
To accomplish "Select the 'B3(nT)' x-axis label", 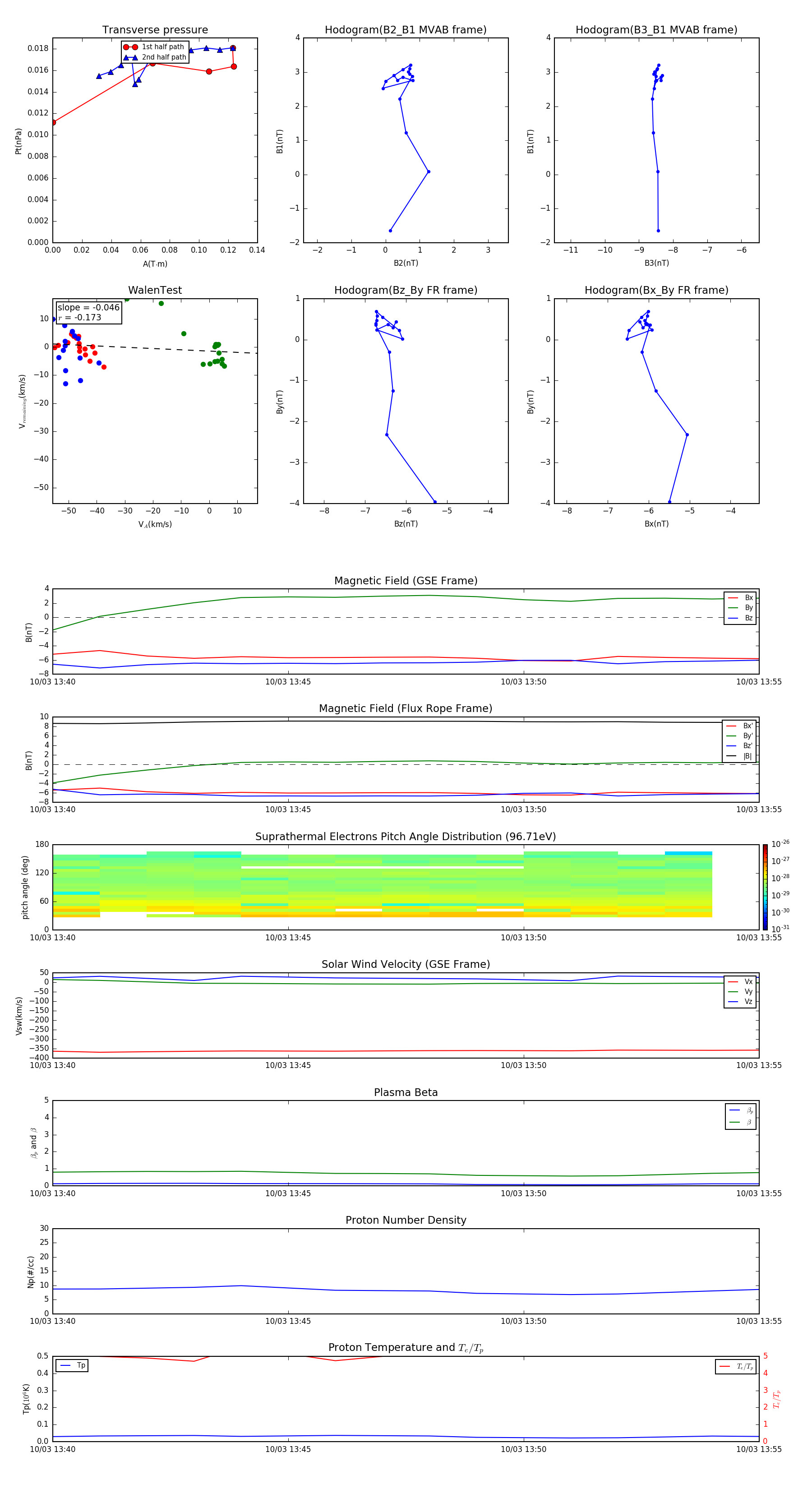I will pos(656,264).
